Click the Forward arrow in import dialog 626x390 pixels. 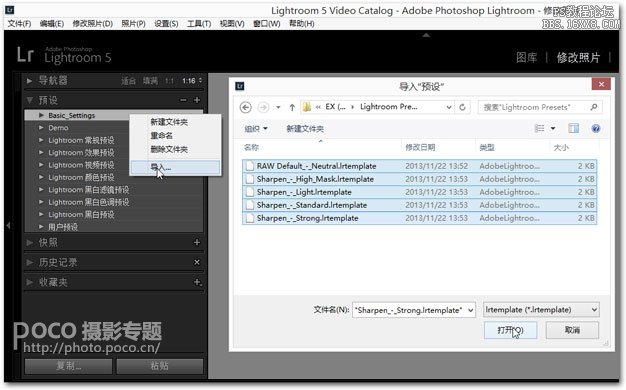point(263,107)
